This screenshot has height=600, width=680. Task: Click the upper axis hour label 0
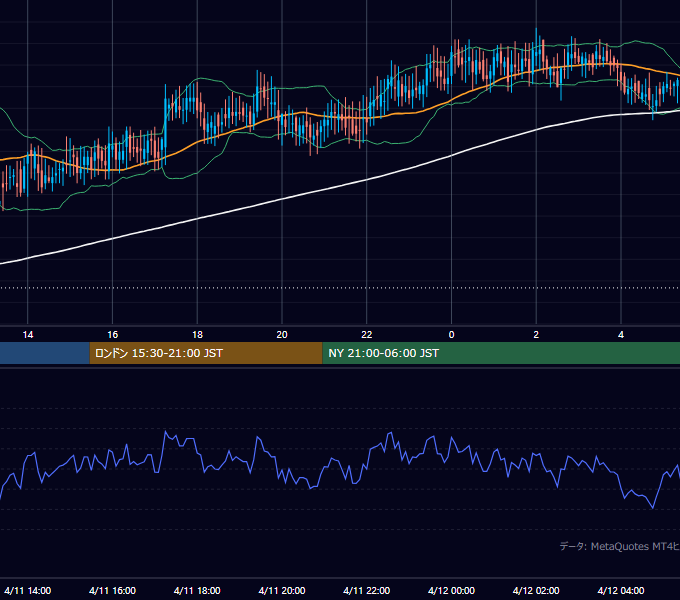point(451,335)
